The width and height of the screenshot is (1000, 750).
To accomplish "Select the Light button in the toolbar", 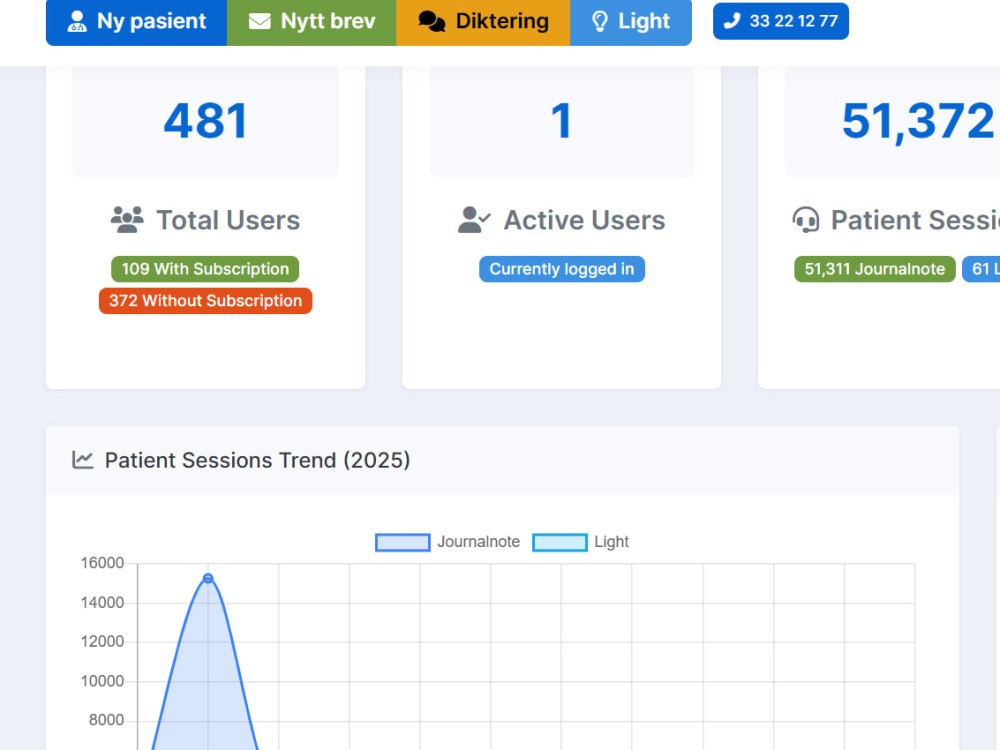I will click(x=631, y=22).
